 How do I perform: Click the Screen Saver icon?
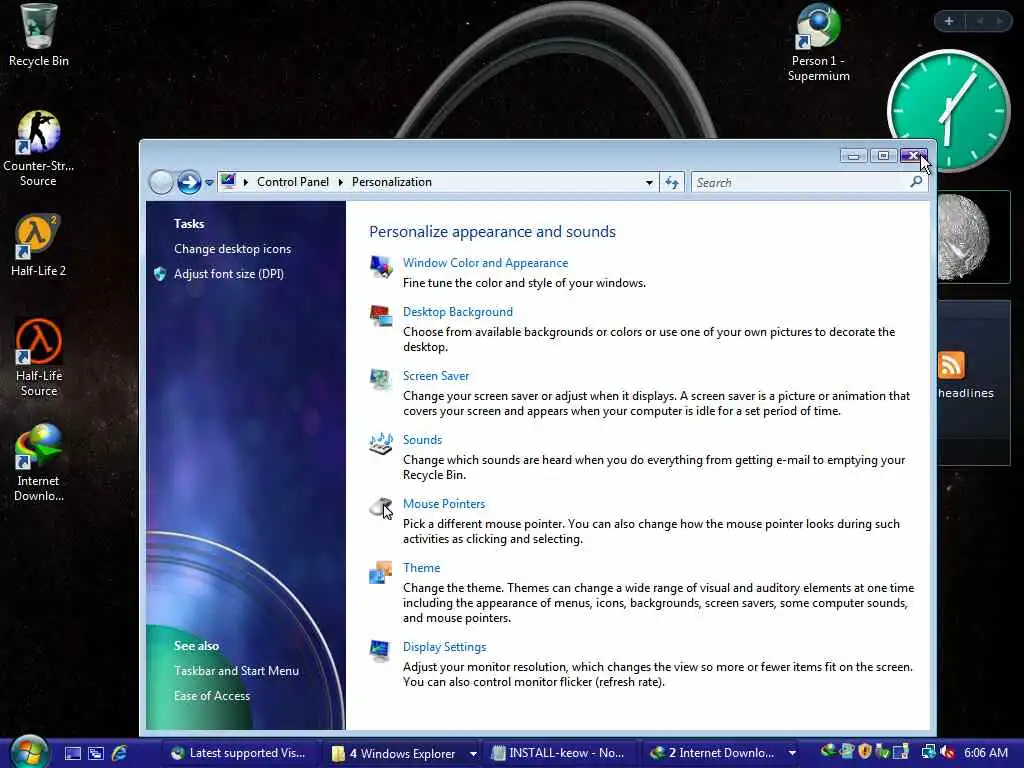click(381, 379)
